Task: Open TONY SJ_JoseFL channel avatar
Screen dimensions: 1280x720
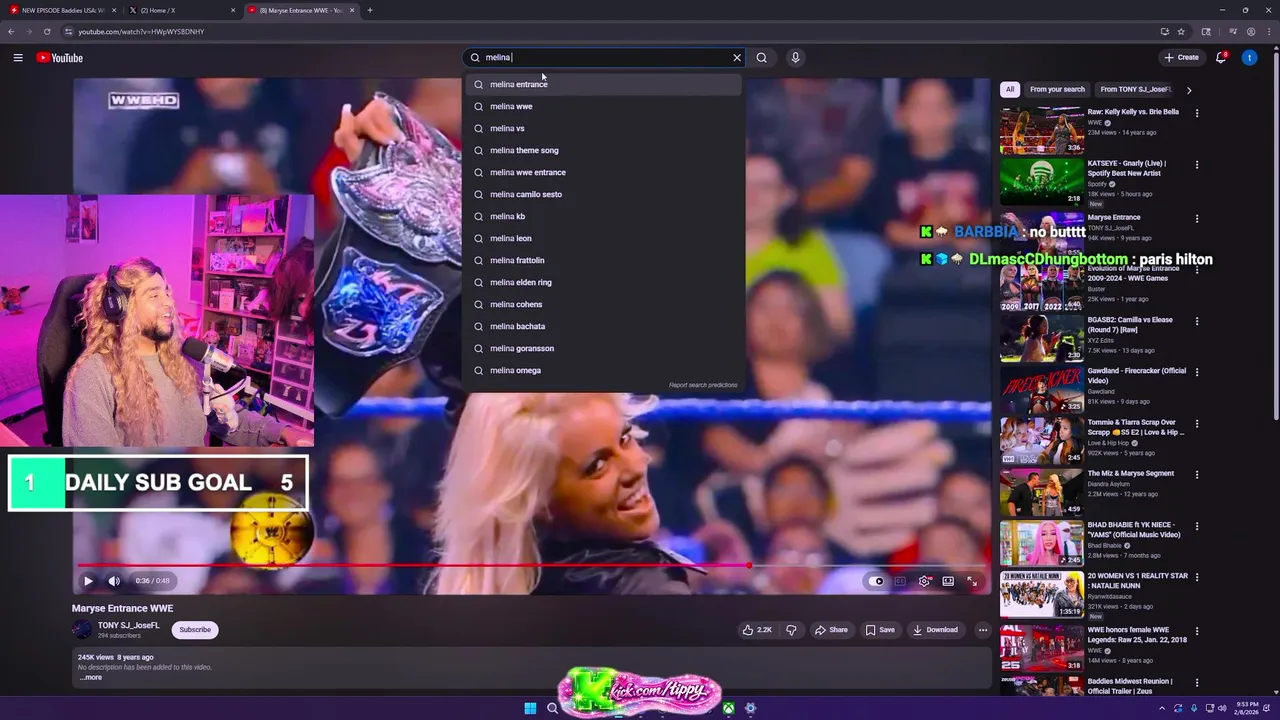Action: tap(82, 629)
